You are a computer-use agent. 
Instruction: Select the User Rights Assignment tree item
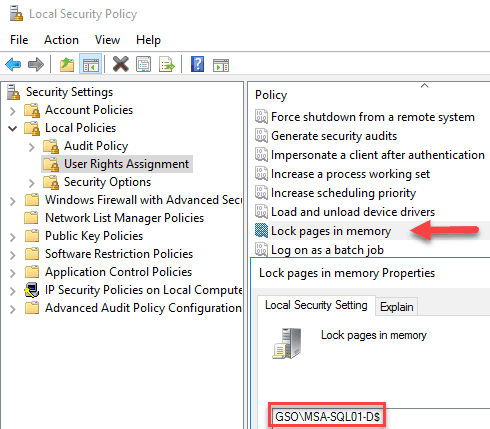point(126,164)
